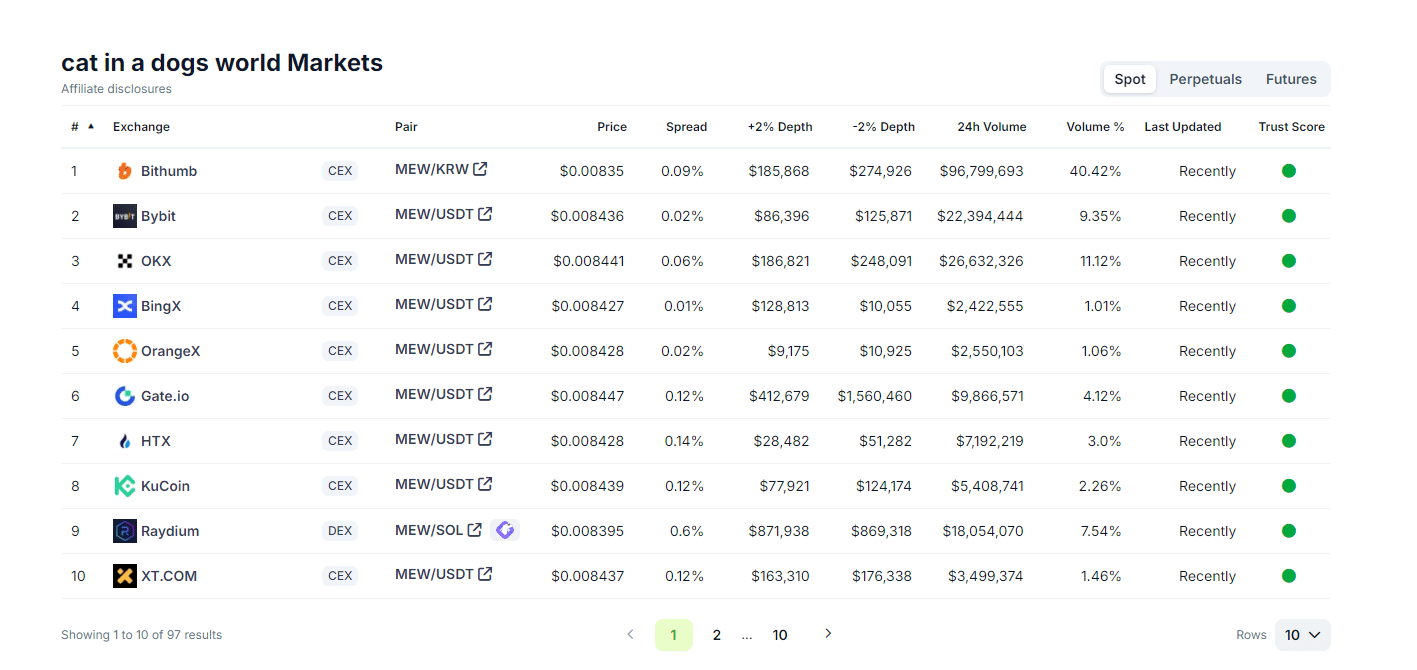Switch to the Futures tab
This screenshot has width=1417, height=670.
tap(1291, 79)
